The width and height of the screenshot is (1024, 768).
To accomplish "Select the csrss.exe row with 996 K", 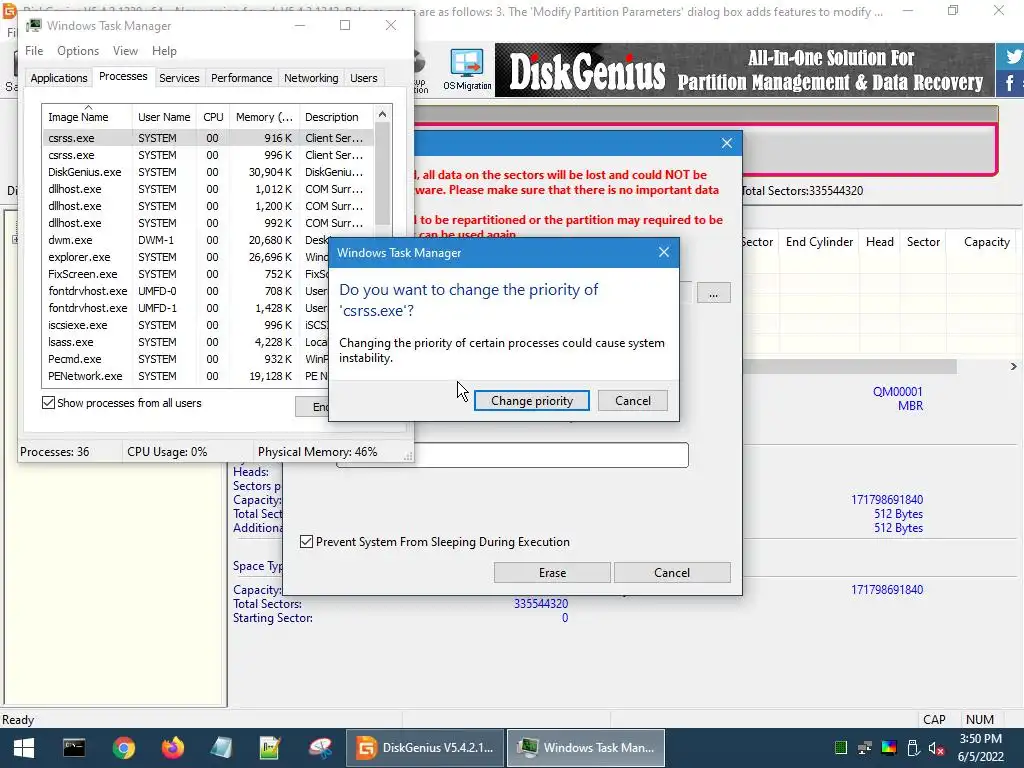I will 208,155.
